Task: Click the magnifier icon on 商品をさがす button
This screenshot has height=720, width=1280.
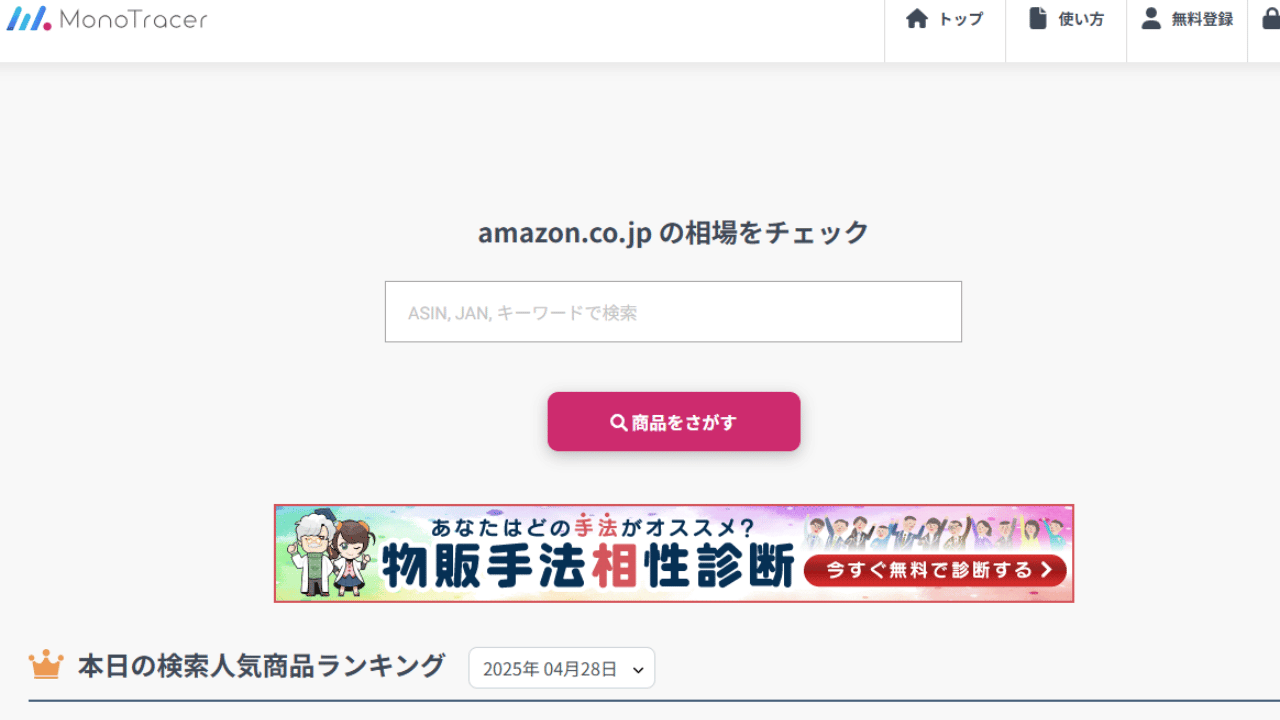Action: coord(619,422)
